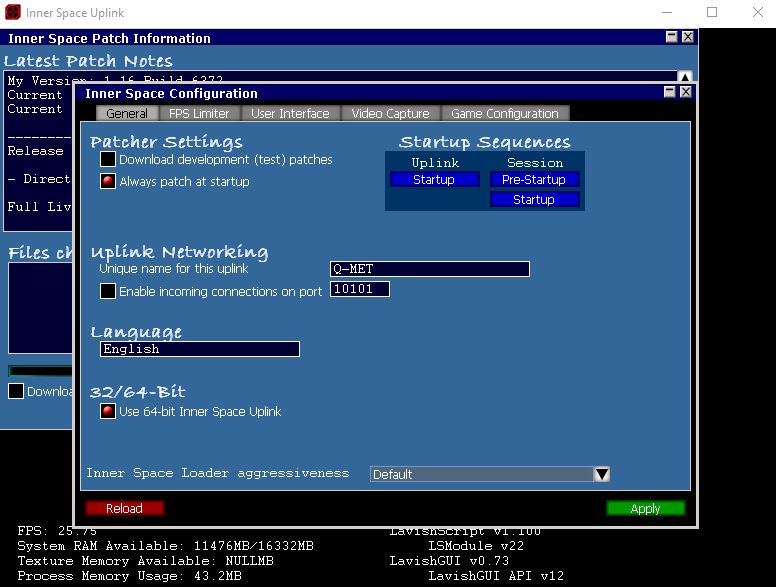776x587 pixels.
Task: Click 'Inner Space Loader aggressiveness' label
Action: [218, 473]
